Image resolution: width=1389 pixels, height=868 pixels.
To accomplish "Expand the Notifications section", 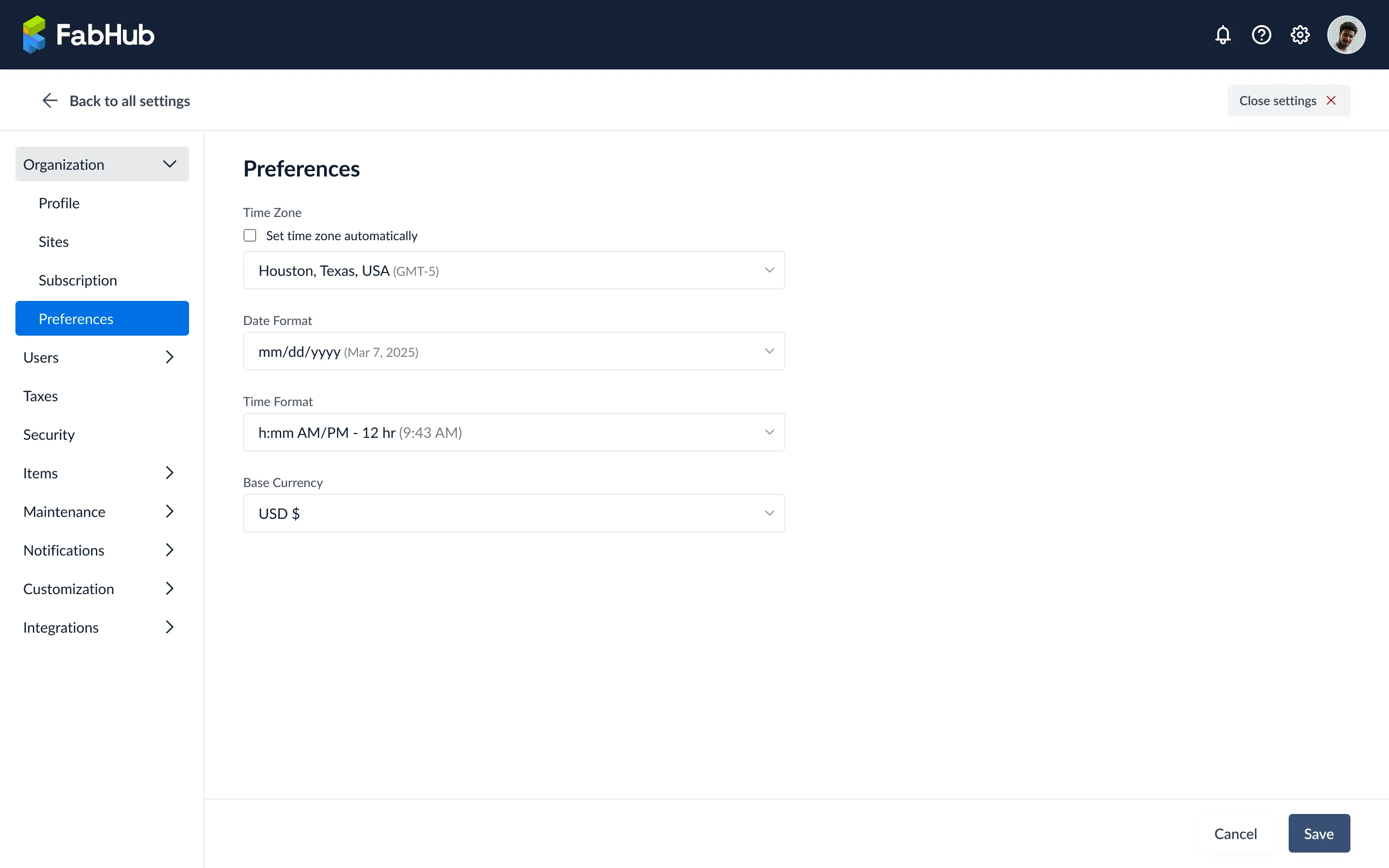I will pyautogui.click(x=102, y=549).
